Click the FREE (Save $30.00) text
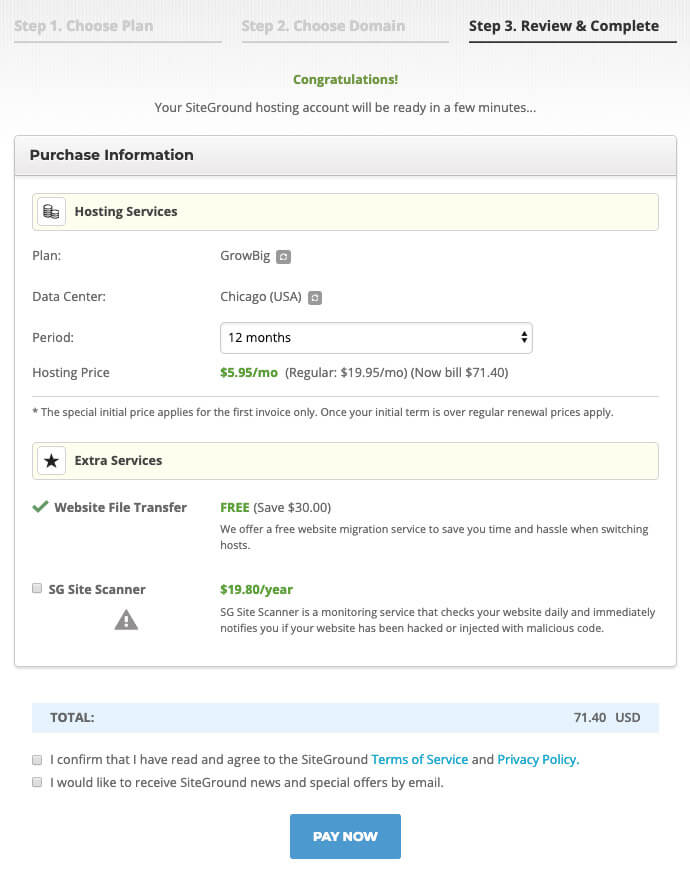The width and height of the screenshot is (690, 890). pos(276,507)
